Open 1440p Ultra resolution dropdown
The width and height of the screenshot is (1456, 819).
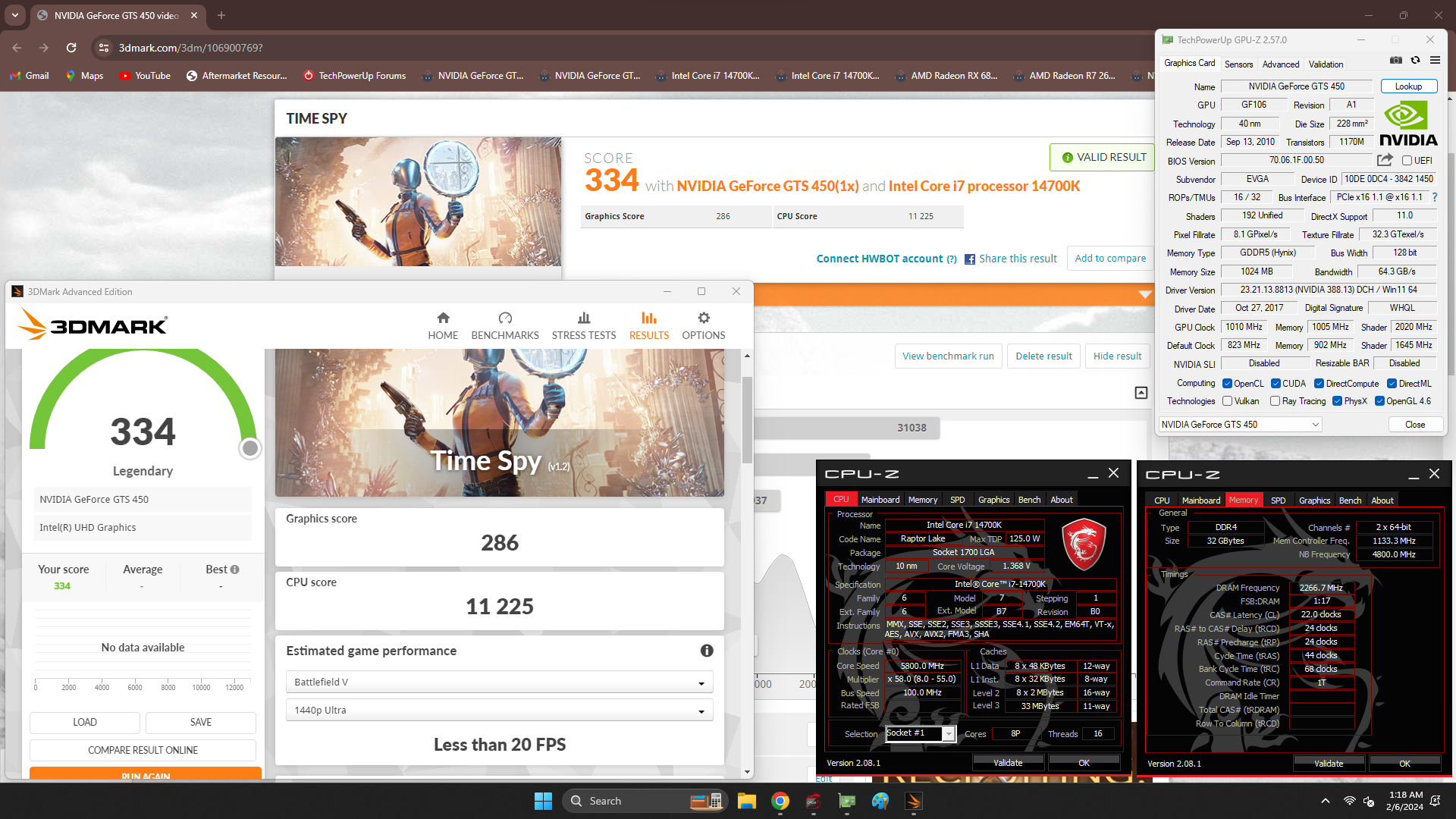499,711
